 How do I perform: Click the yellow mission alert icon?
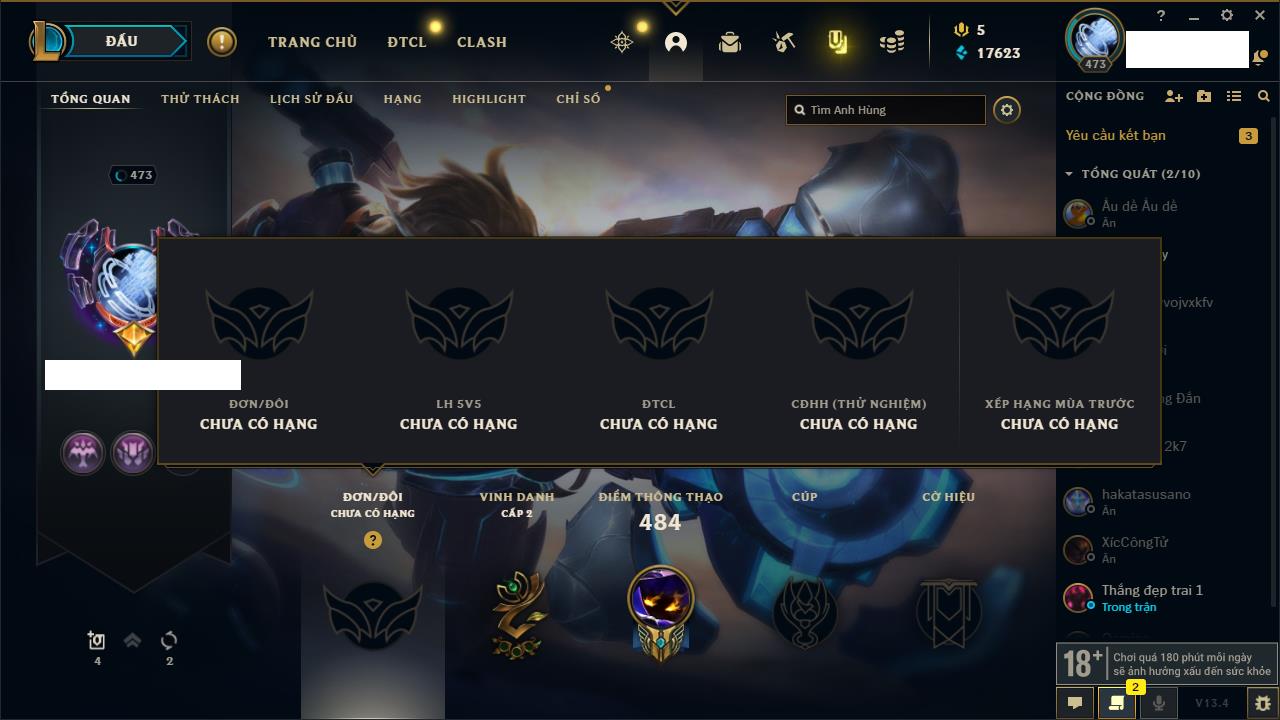pos(222,42)
